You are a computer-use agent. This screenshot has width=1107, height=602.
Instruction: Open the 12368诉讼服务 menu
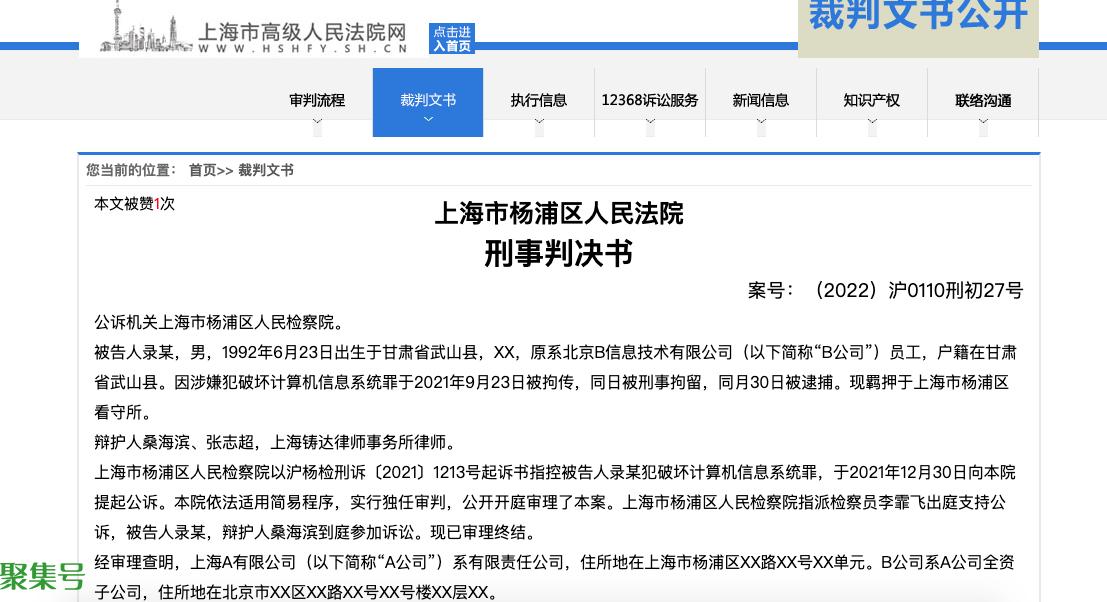click(650, 100)
